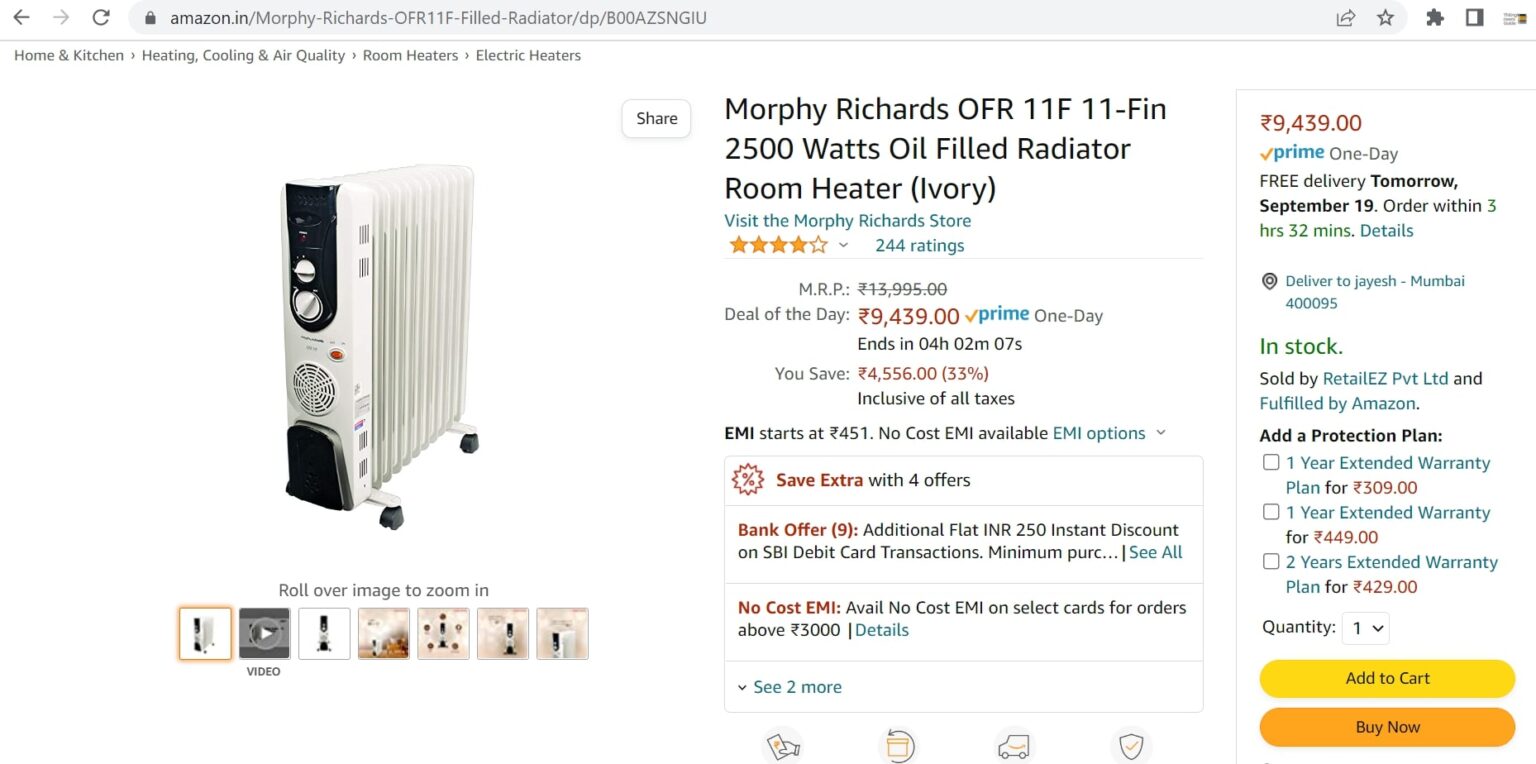1536x764 pixels.
Task: Click the delivery location pin near jayesh address
Action: [1269, 281]
